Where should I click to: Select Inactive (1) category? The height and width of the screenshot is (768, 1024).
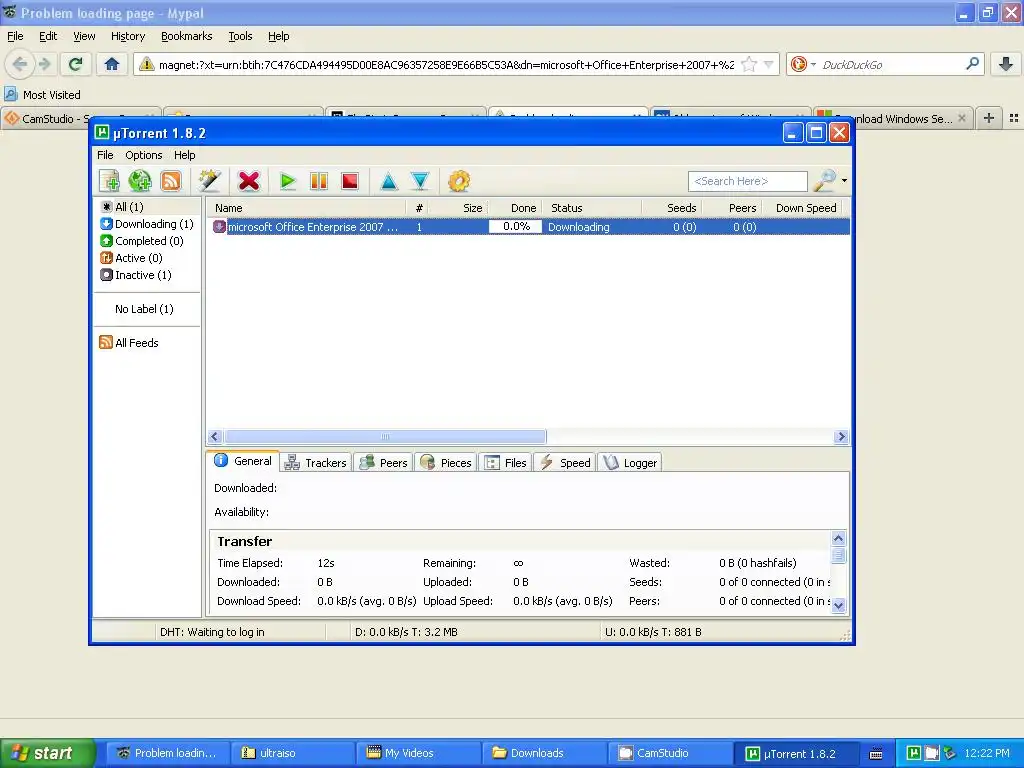click(x=136, y=275)
